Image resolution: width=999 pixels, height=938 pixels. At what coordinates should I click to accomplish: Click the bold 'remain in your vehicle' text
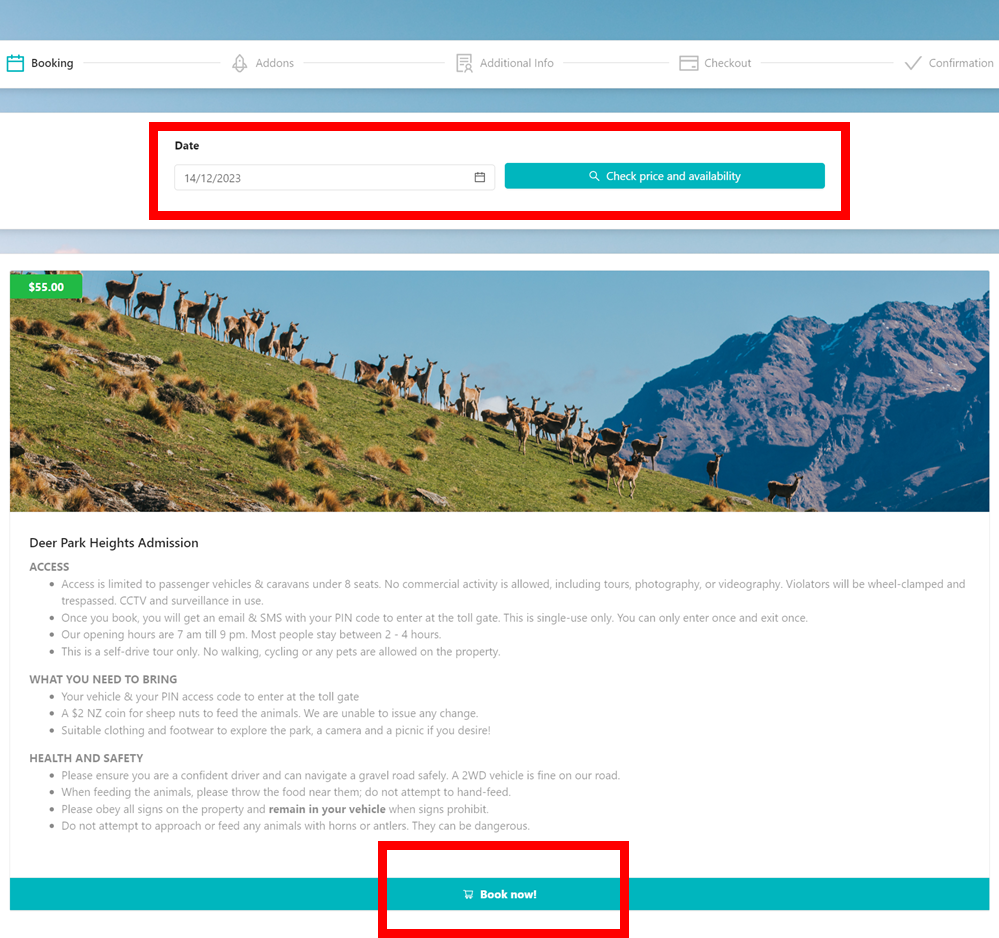pyautogui.click(x=327, y=809)
